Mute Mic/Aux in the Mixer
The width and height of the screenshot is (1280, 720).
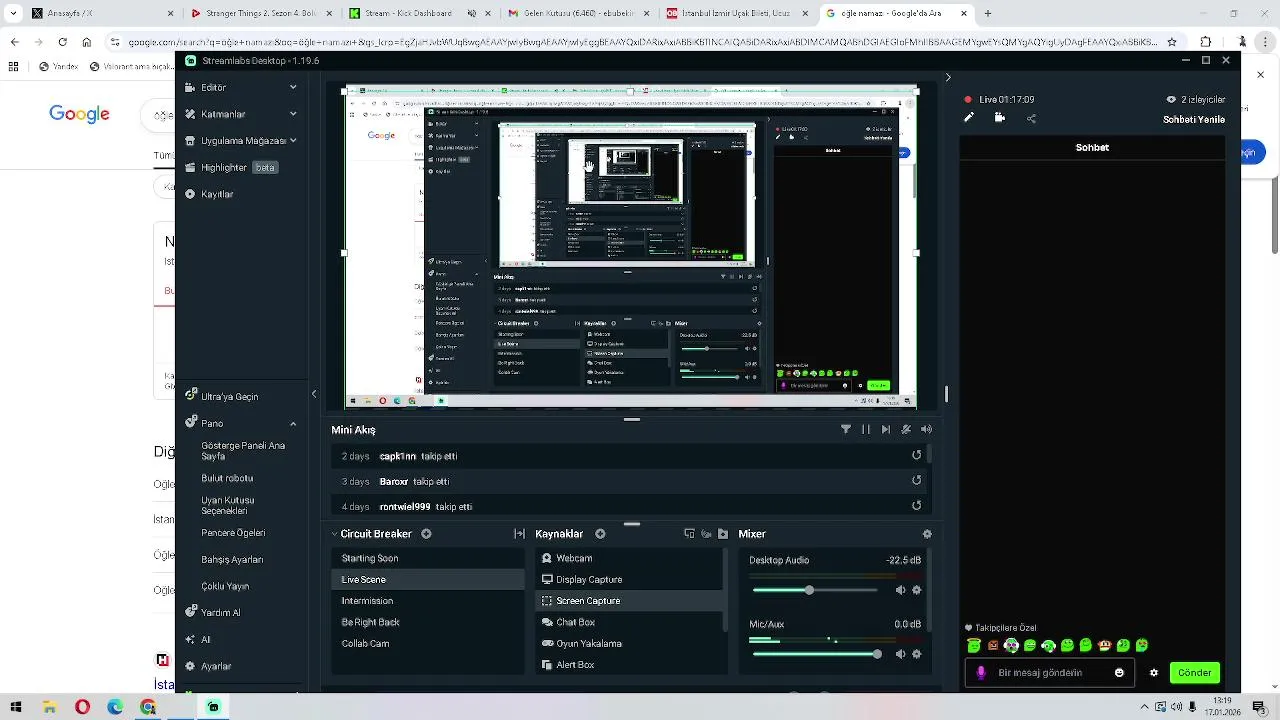900,654
